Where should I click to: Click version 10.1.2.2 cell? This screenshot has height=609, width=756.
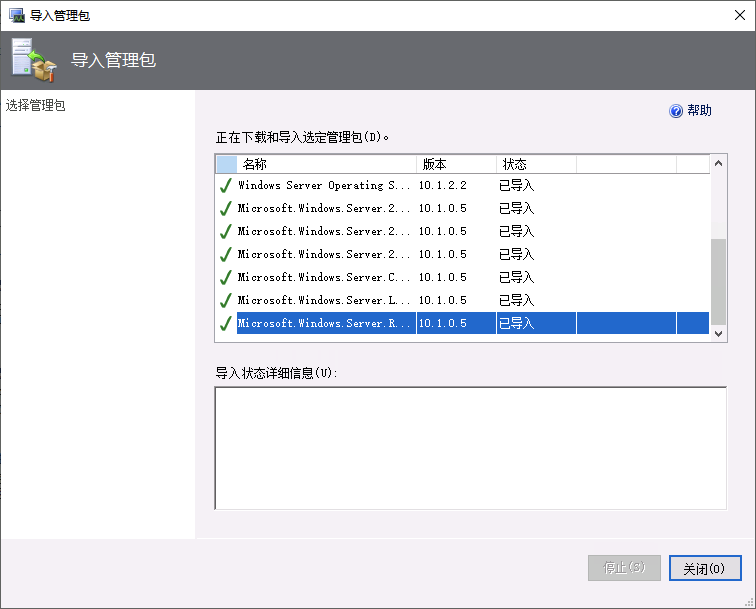coord(443,185)
